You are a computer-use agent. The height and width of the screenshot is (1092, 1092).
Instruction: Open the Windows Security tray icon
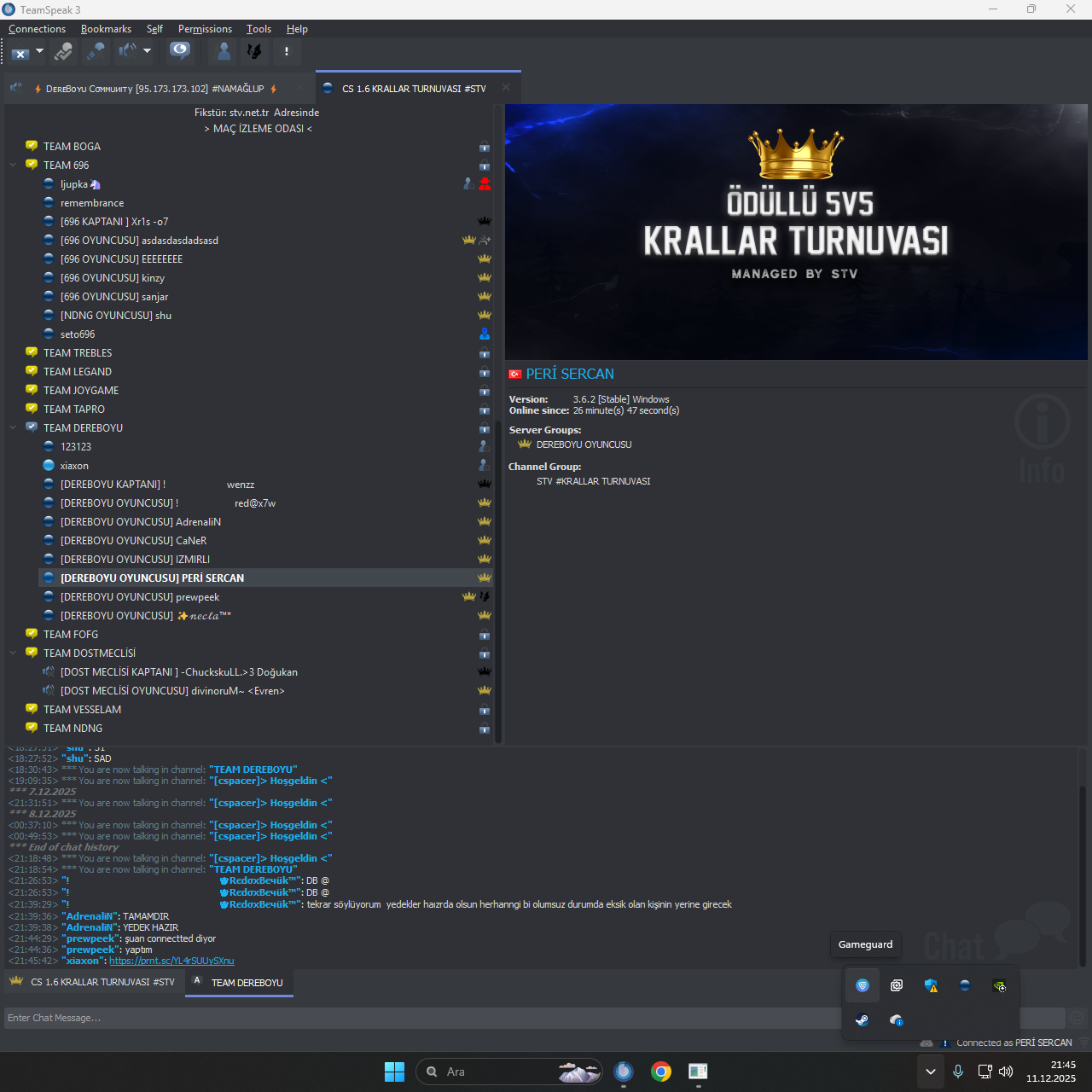point(931,985)
